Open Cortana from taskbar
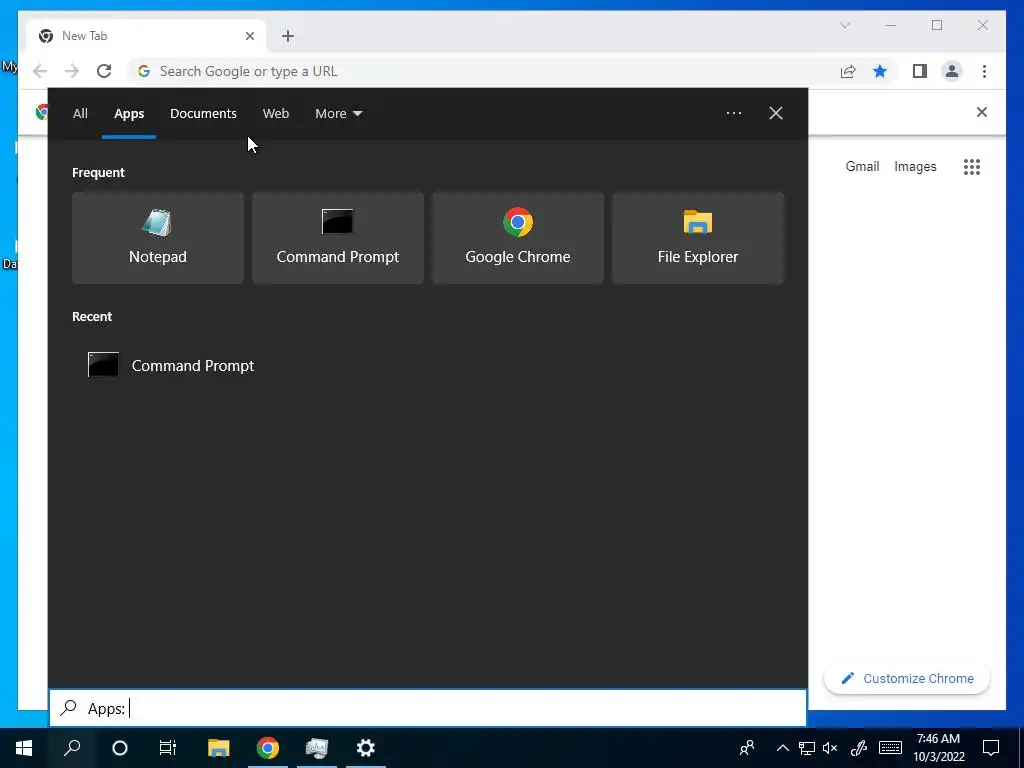 point(120,748)
